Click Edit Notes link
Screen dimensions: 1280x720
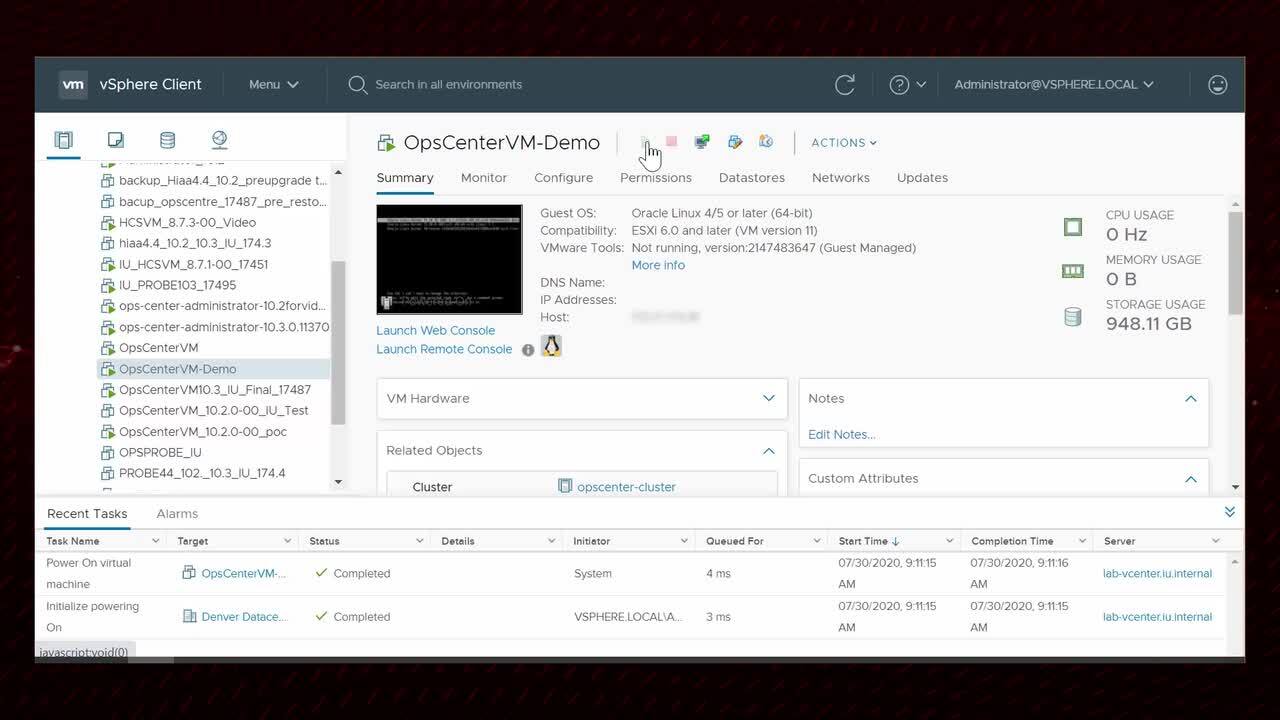click(841, 435)
